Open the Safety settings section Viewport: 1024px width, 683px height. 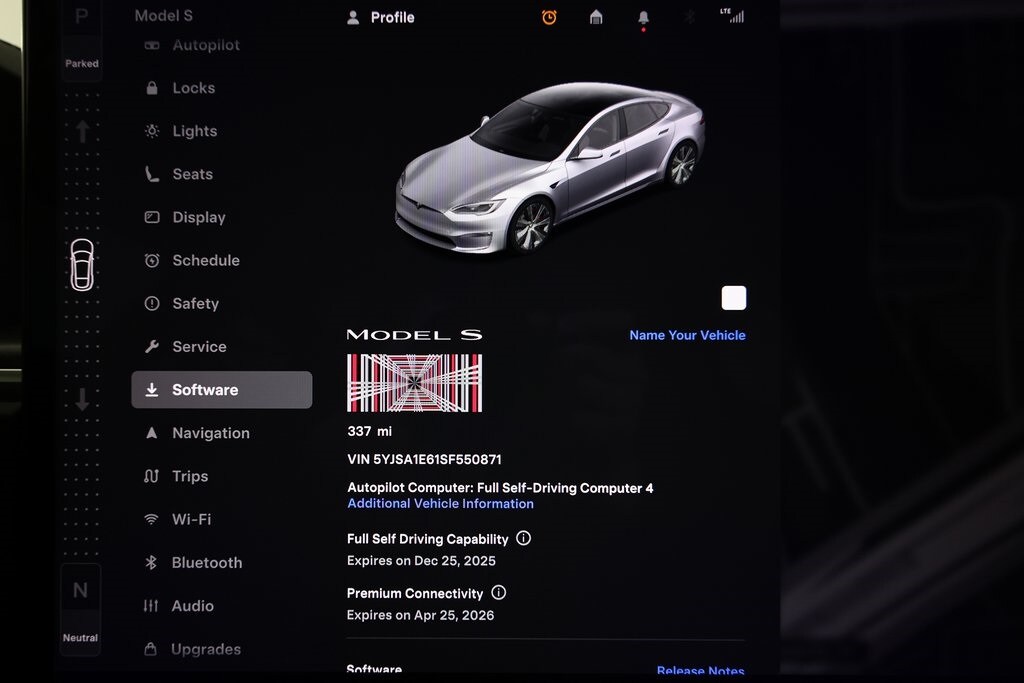point(195,303)
